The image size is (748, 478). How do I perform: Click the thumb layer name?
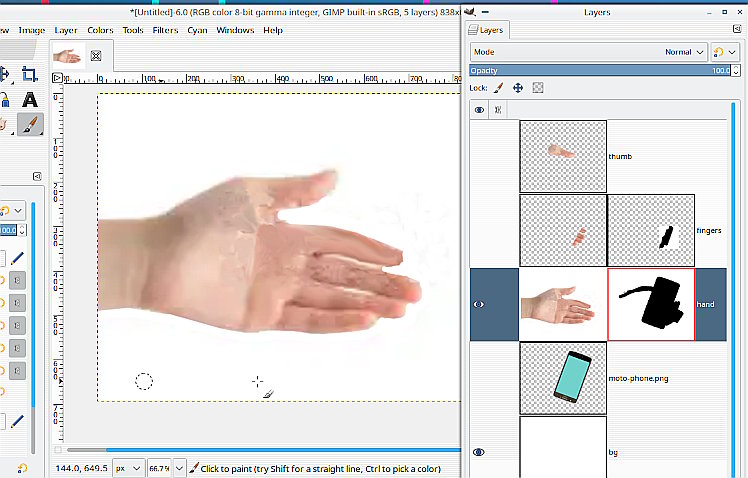(x=620, y=156)
